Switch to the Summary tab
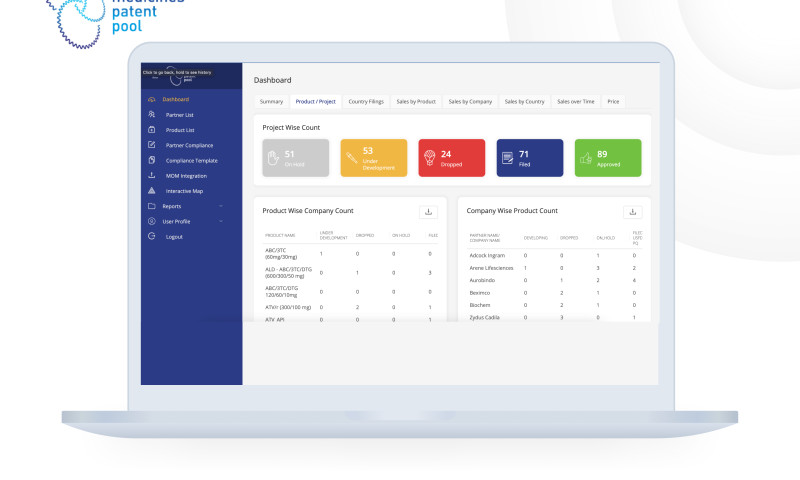This screenshot has width=800, height=480. tap(271, 102)
